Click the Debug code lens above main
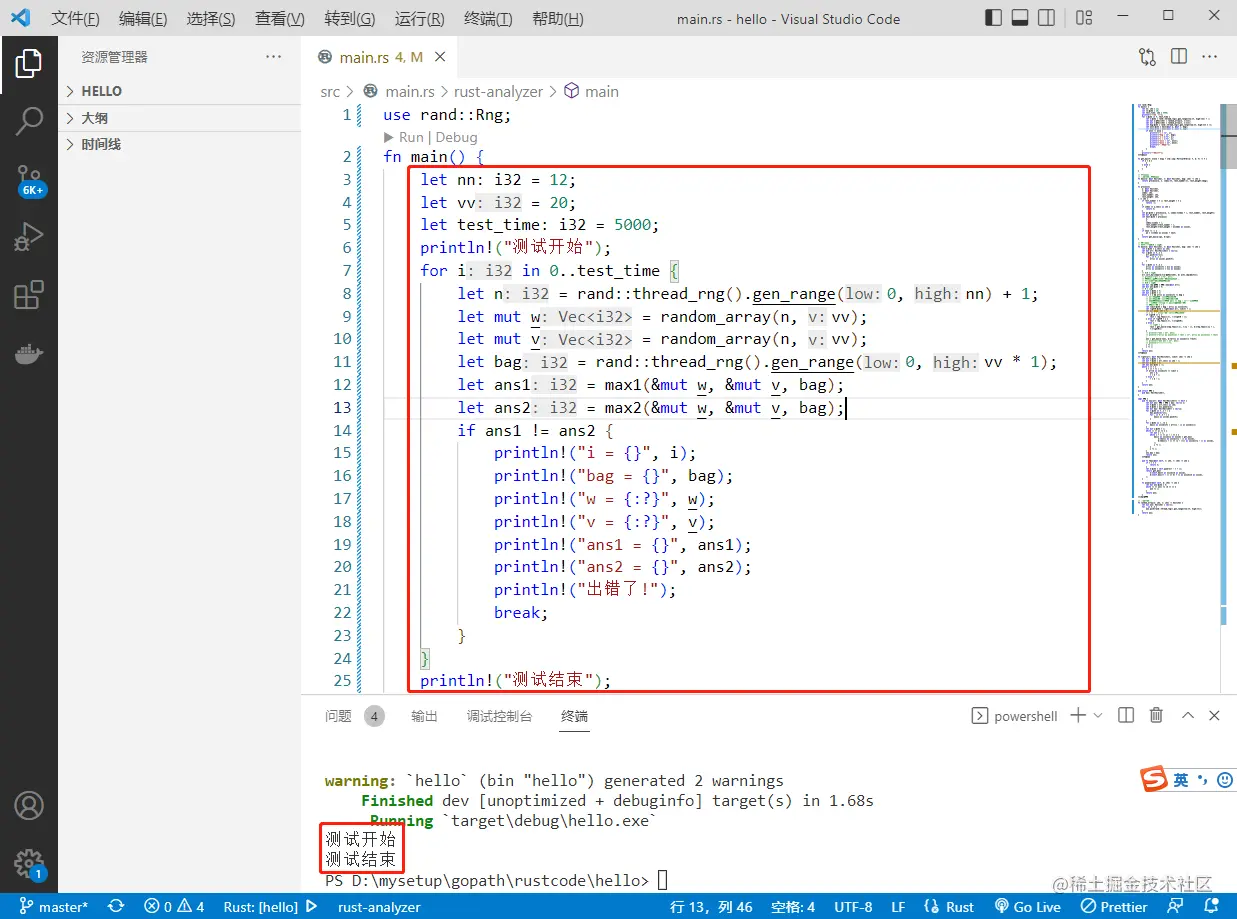This screenshot has width=1237, height=919. coord(457,137)
